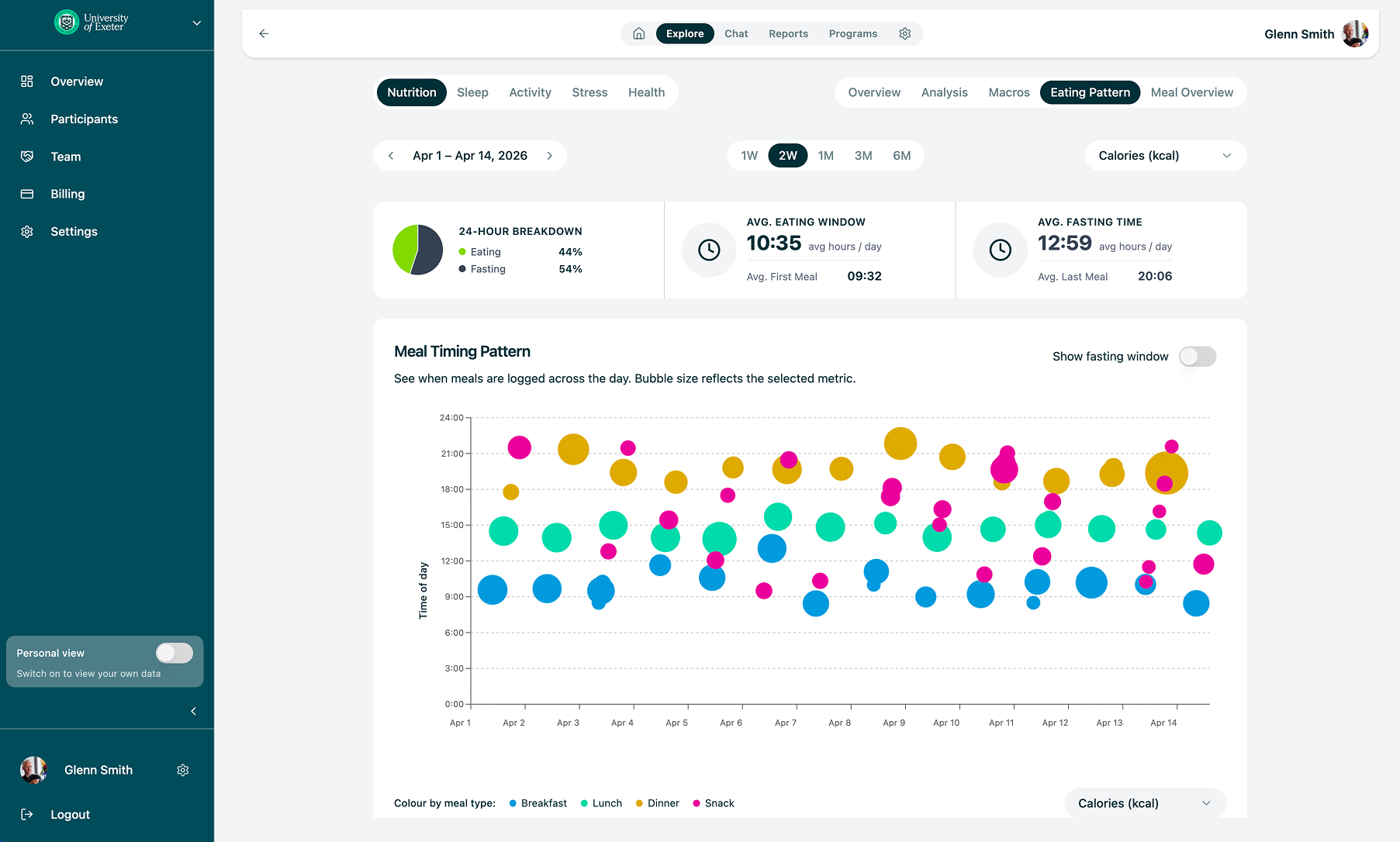Click the Dinner legend colour dot

639,803
